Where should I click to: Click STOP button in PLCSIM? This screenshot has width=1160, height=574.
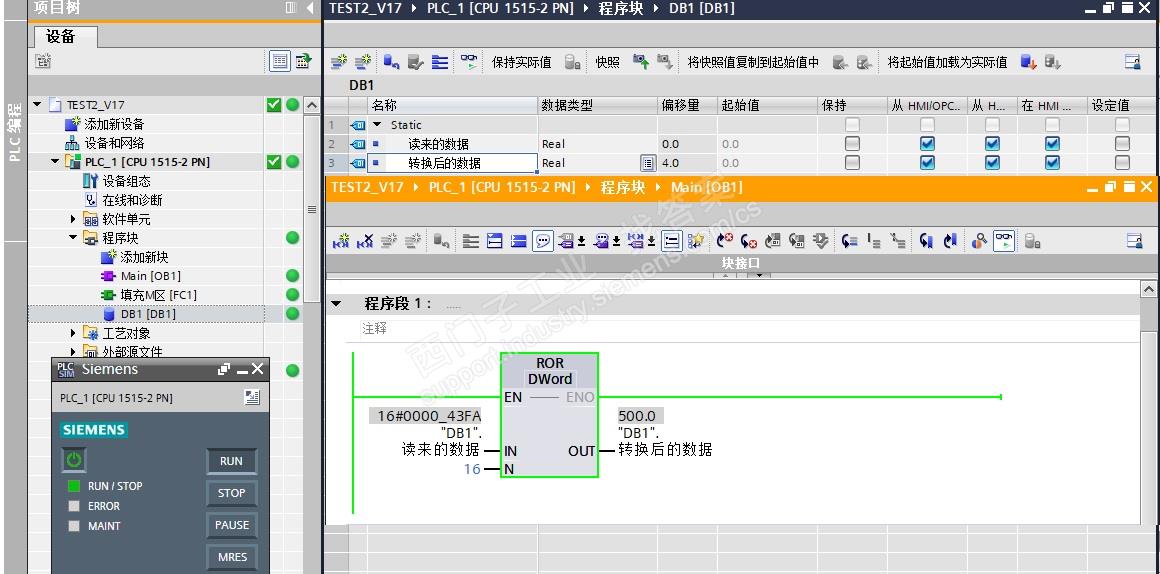232,493
